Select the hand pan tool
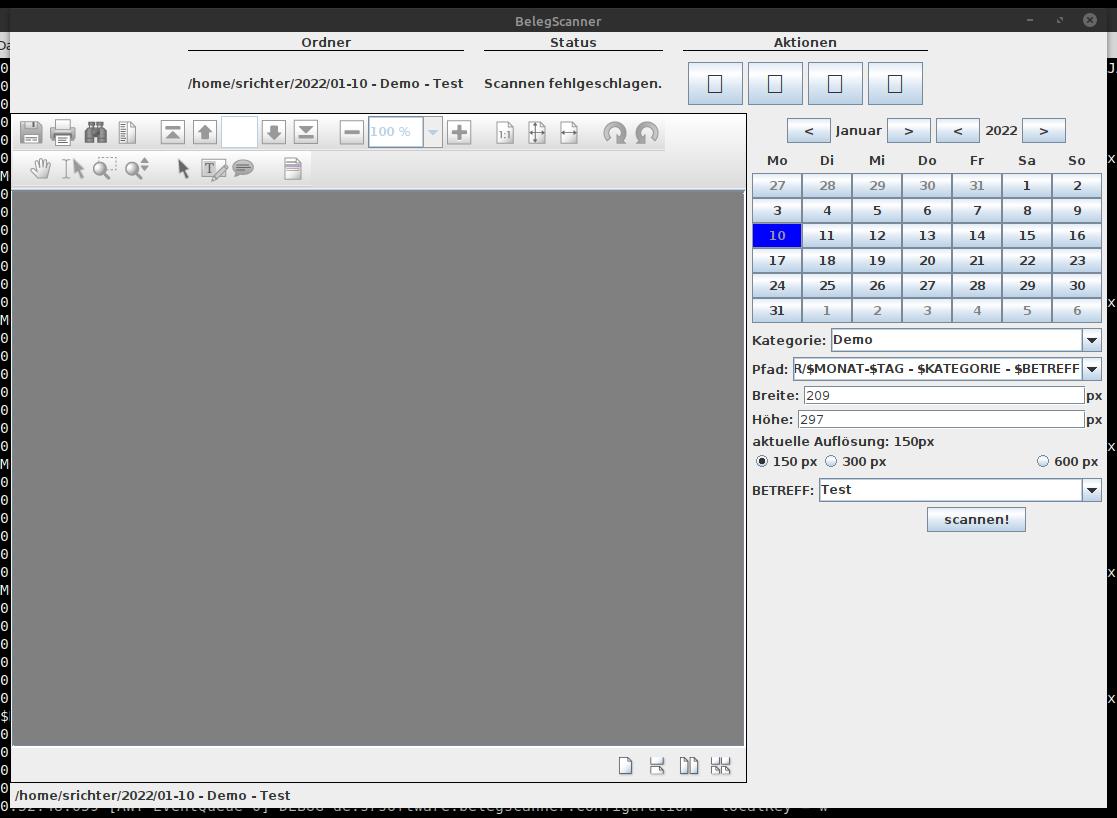Image resolution: width=1117 pixels, height=818 pixels. (40, 169)
